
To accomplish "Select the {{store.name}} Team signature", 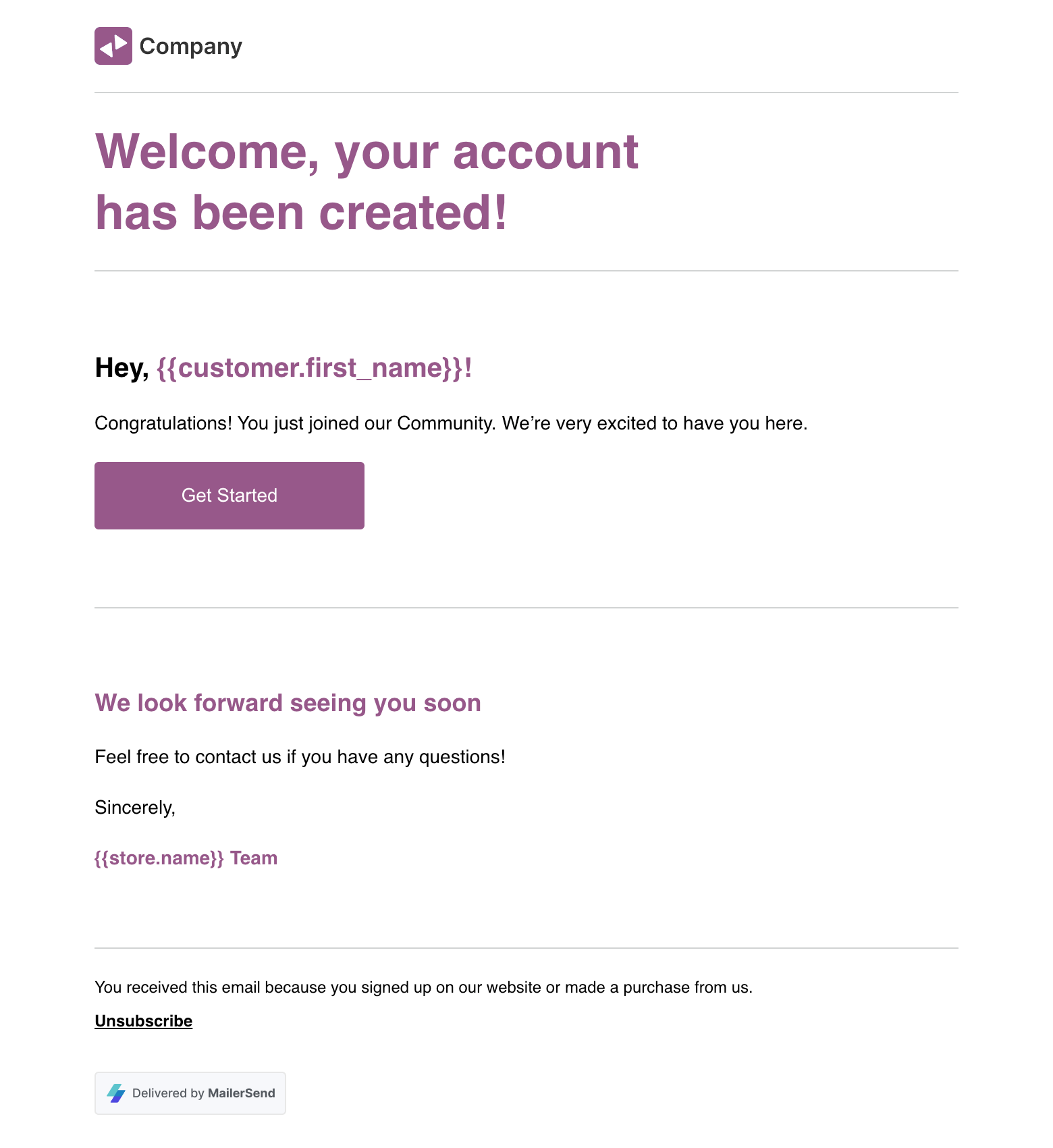I will point(186,858).
